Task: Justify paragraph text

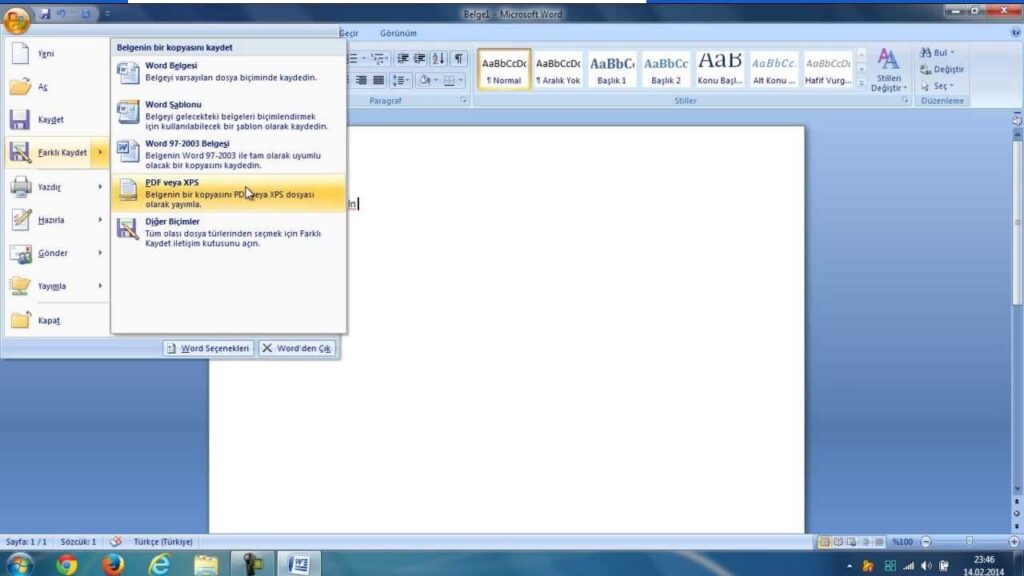Action: click(378, 80)
